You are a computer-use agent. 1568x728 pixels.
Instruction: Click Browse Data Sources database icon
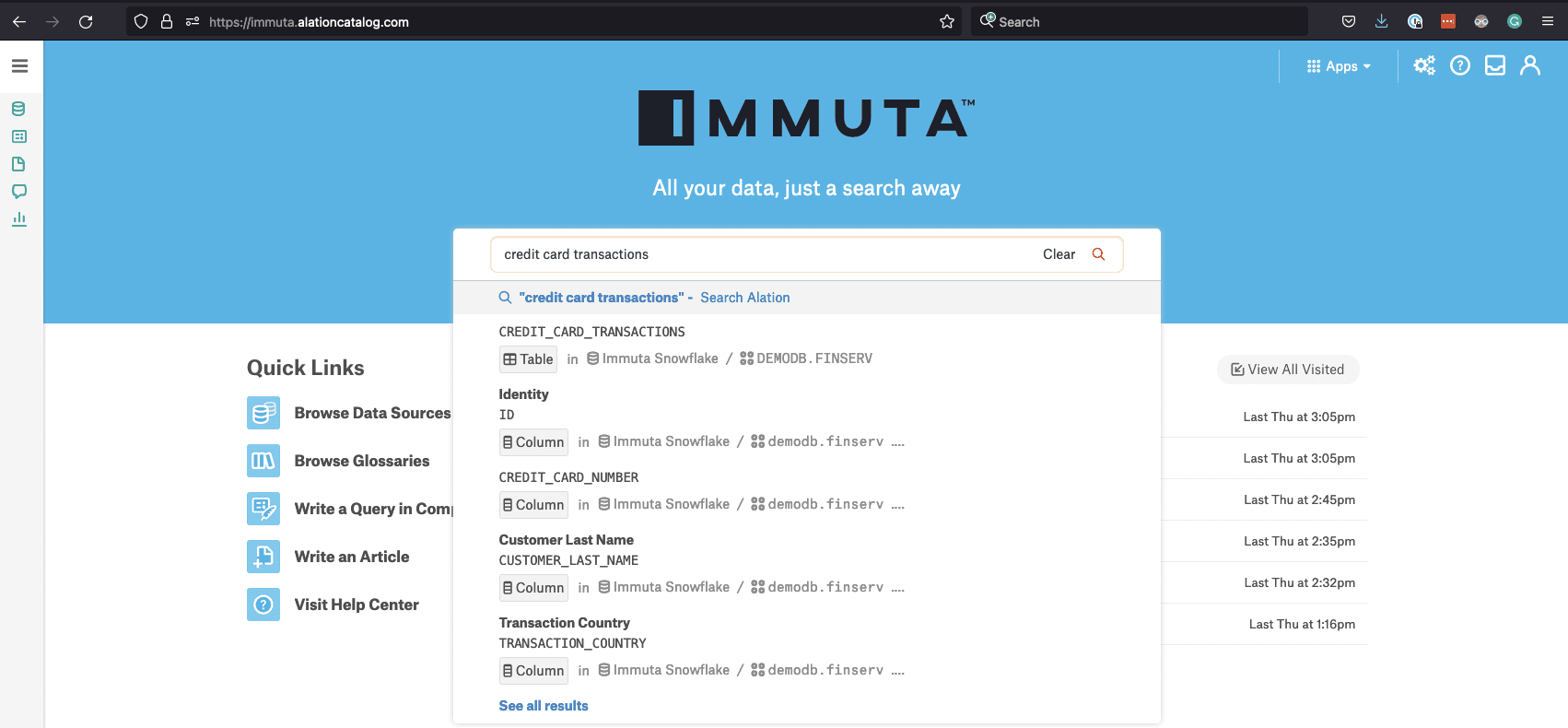(x=263, y=413)
